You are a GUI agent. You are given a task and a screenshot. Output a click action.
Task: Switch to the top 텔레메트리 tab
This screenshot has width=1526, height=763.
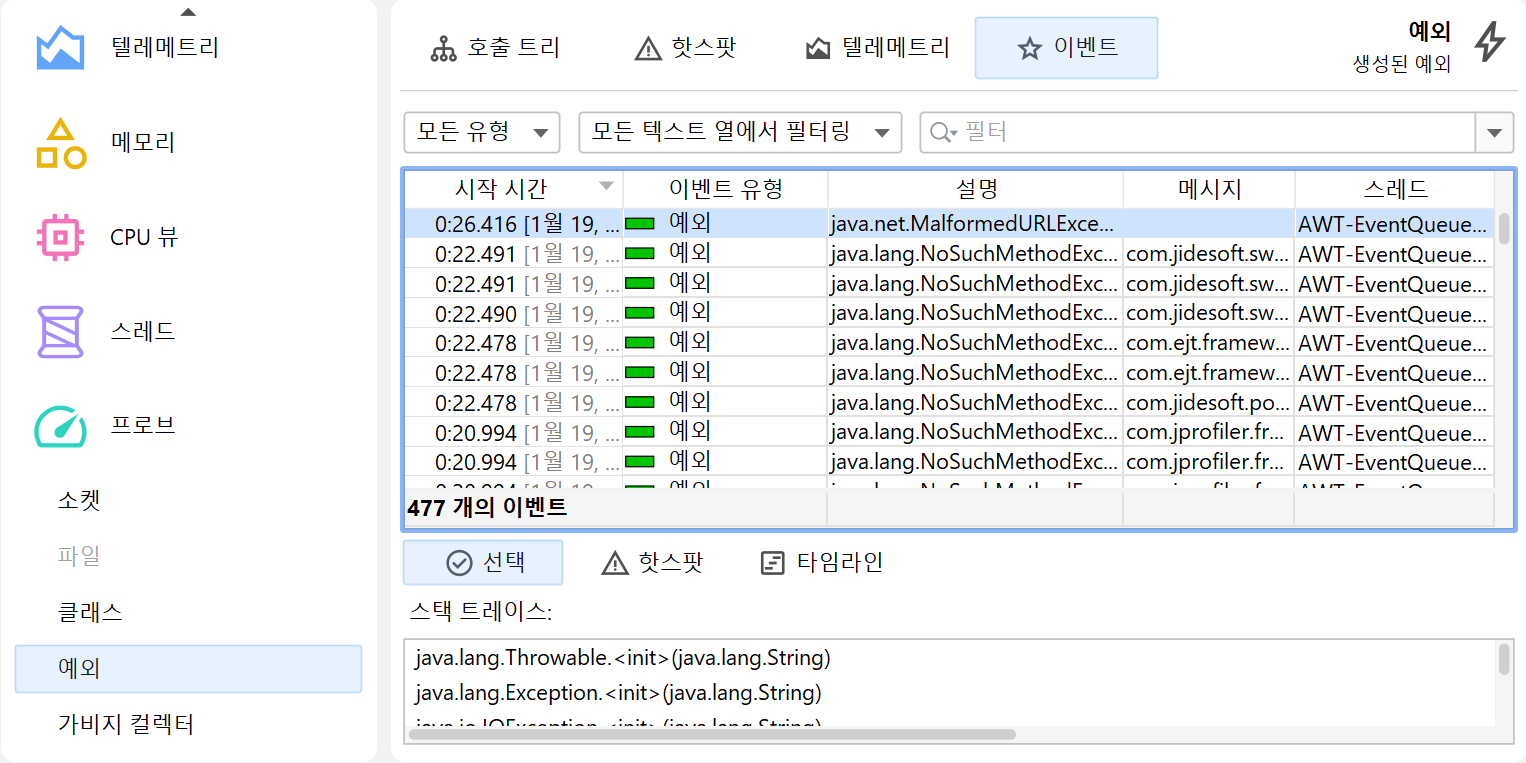[x=877, y=47]
